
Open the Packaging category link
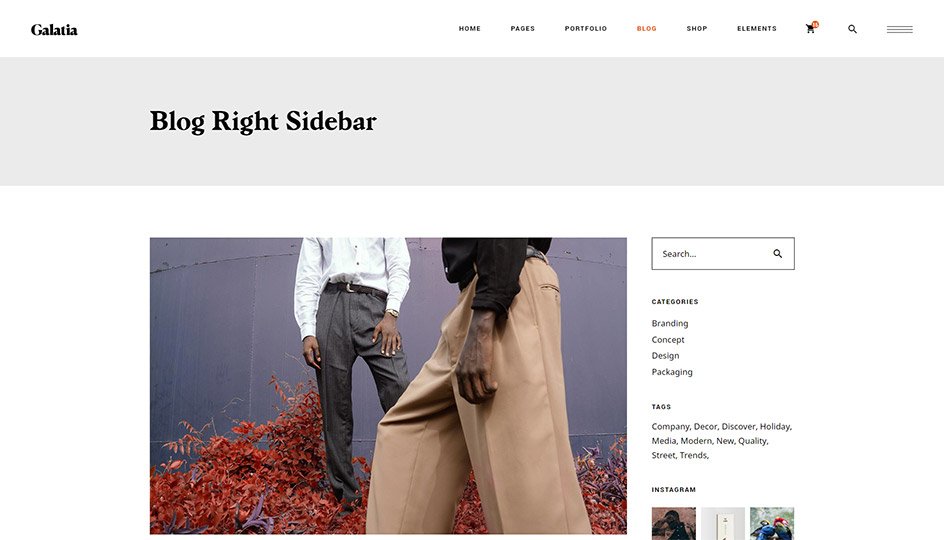672,372
